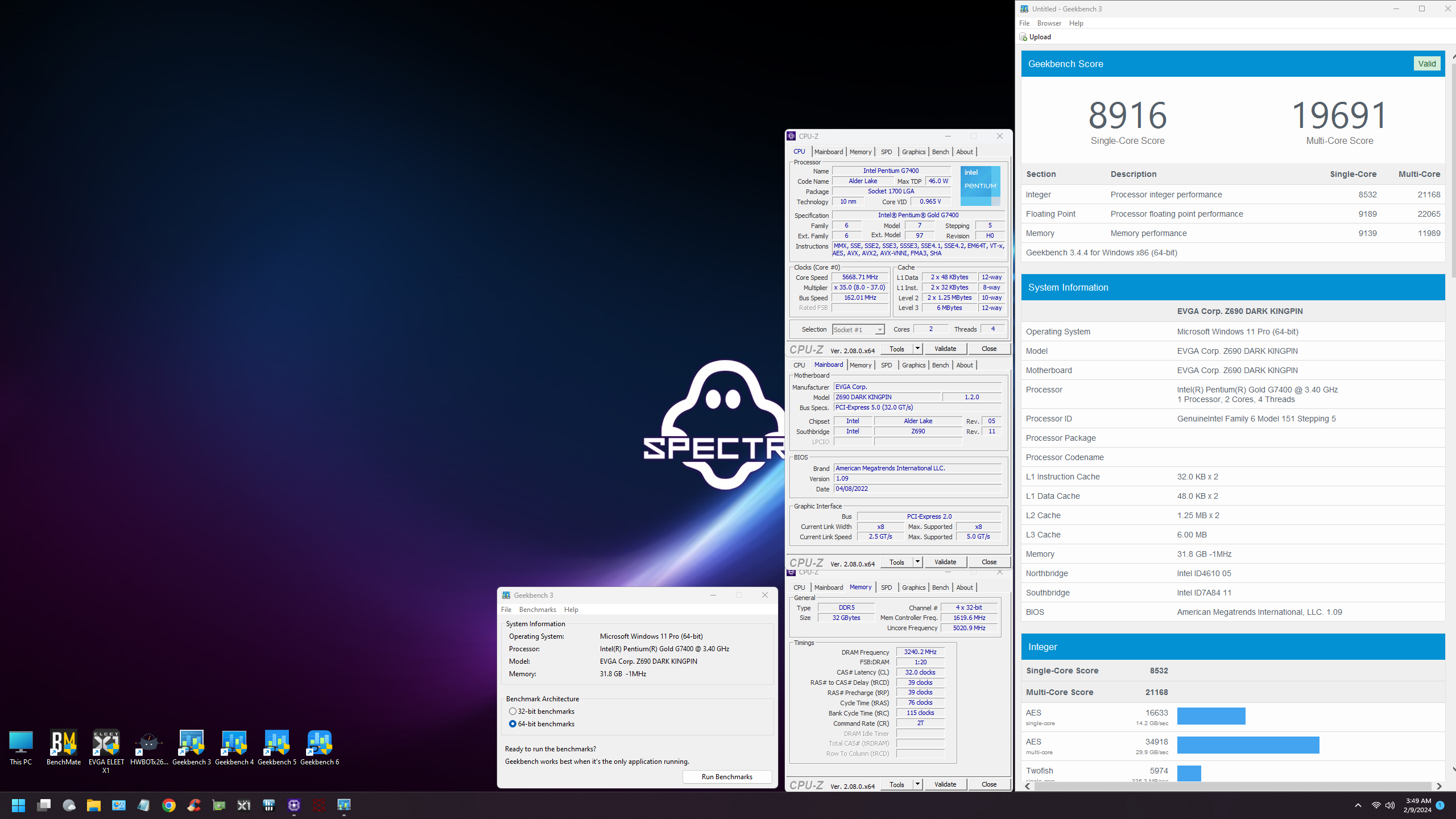1456x819 pixels.
Task: Switch to CPU-Z via taskbar icon
Action: 294,805
